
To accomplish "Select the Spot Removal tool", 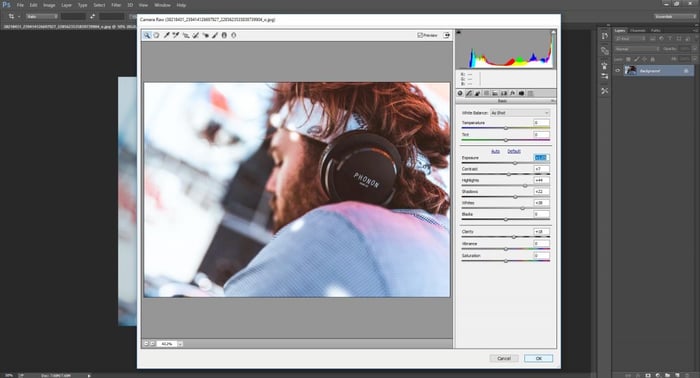I will [196, 35].
